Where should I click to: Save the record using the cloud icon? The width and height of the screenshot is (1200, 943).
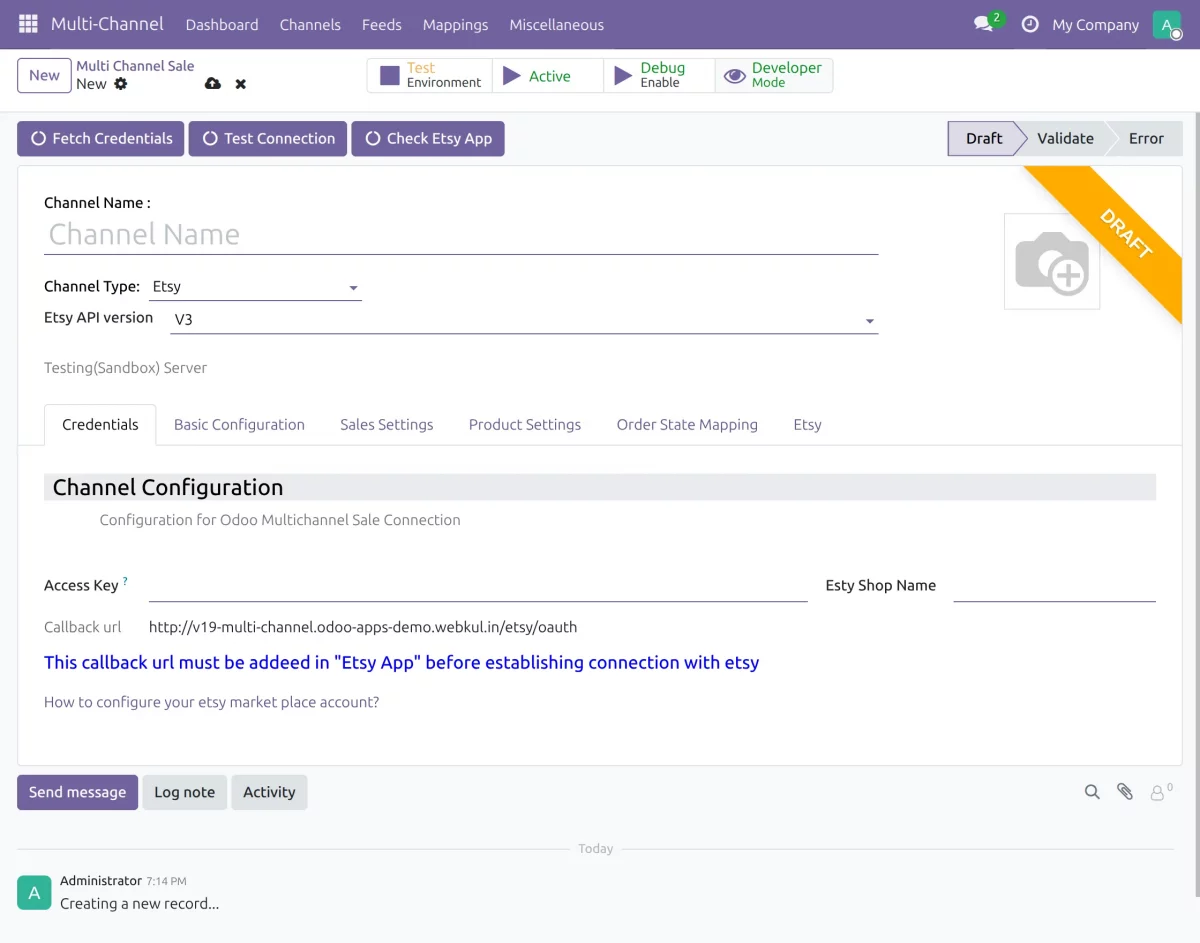(212, 84)
